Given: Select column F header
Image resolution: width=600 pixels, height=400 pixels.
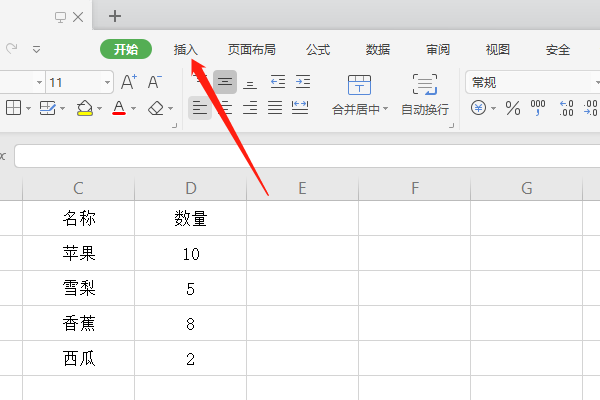Looking at the screenshot, I should (x=415, y=188).
